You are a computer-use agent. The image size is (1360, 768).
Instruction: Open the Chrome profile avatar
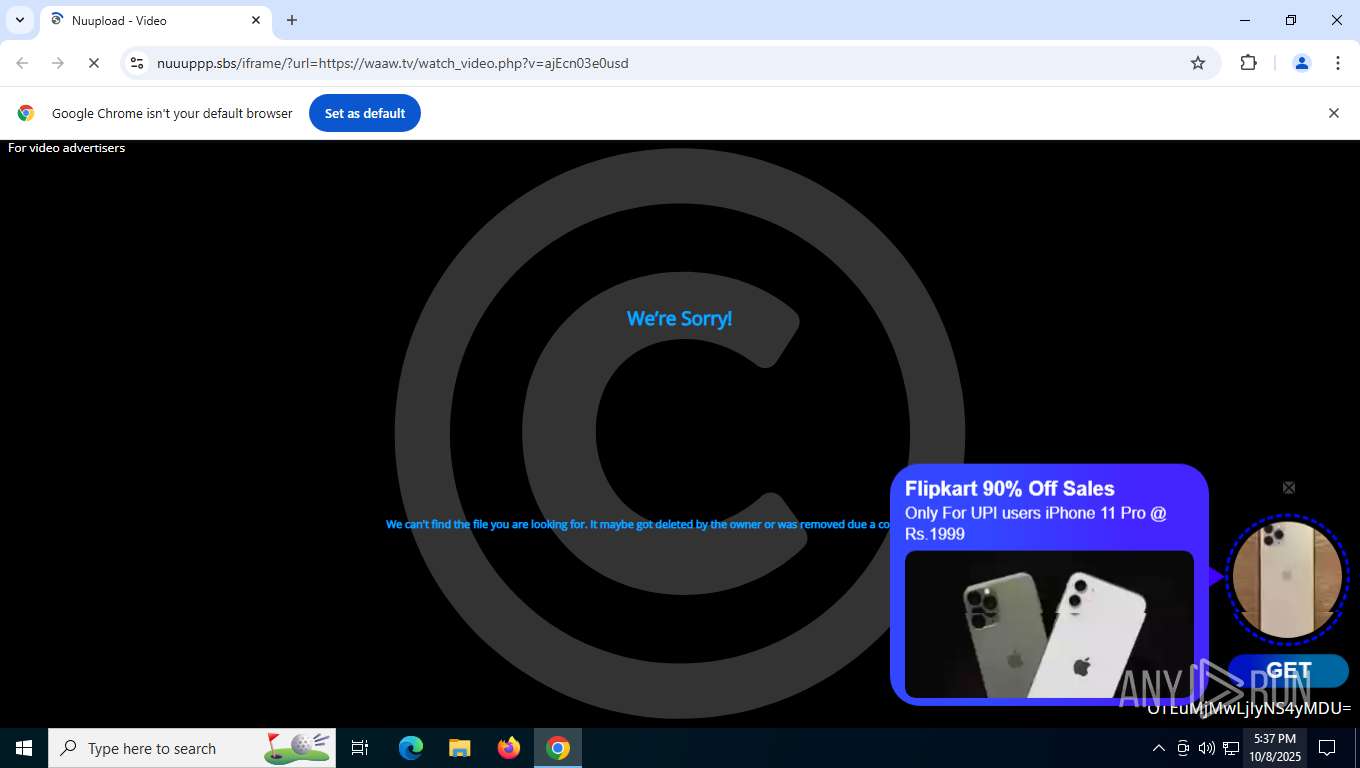pos(1302,63)
